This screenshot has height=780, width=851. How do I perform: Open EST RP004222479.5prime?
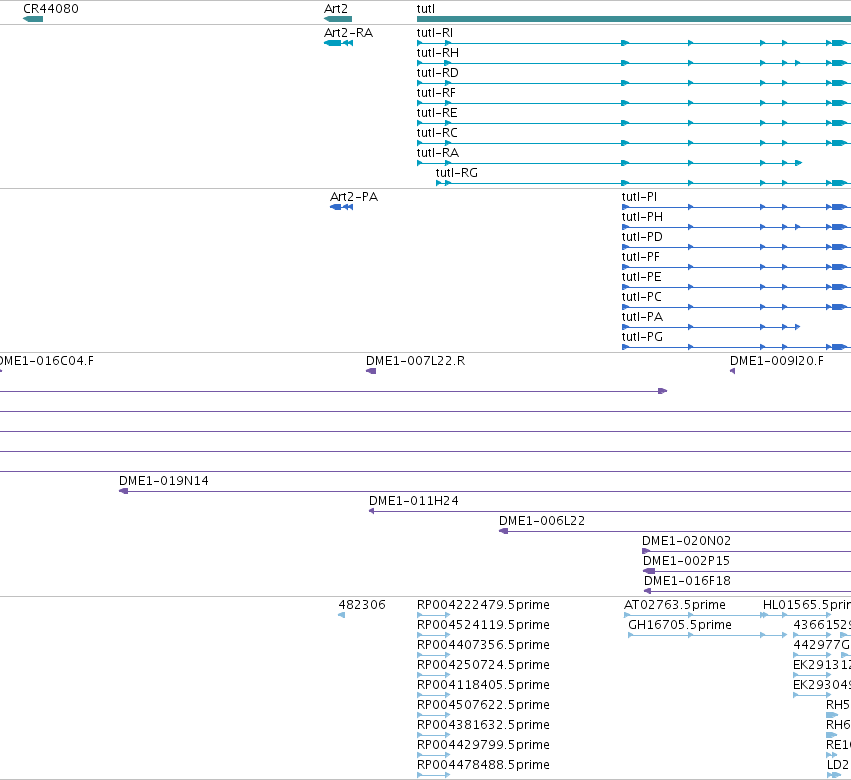(x=483, y=605)
